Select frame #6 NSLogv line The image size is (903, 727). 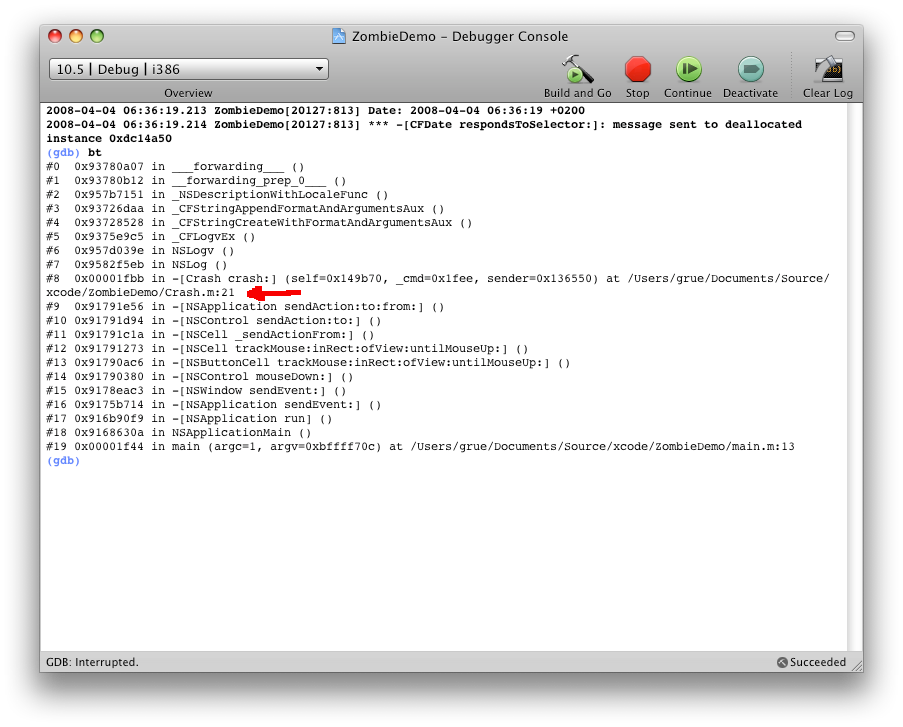point(140,251)
